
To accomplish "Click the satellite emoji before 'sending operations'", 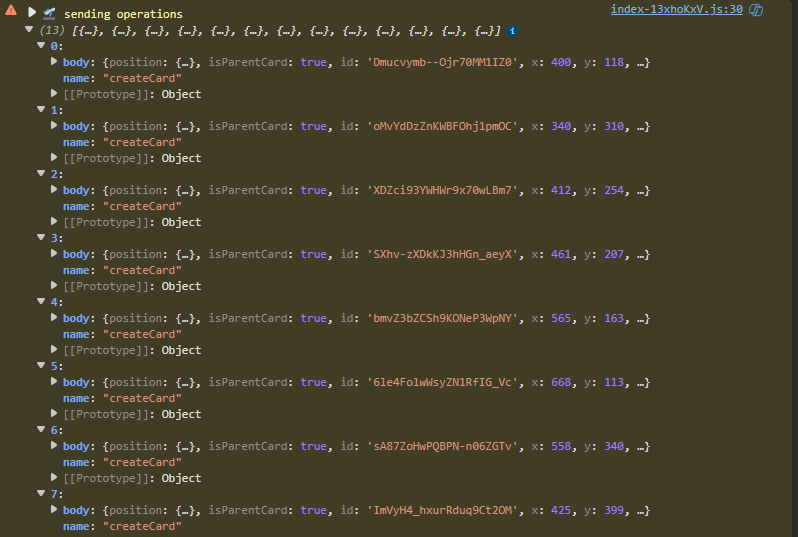I will tap(48, 14).
